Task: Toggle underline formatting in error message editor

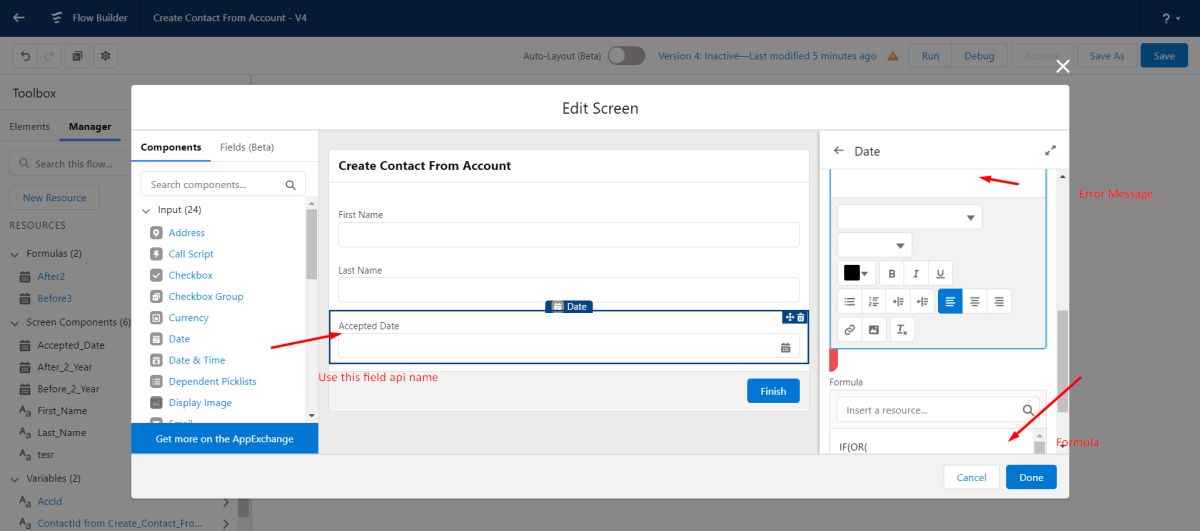Action: 940,273
